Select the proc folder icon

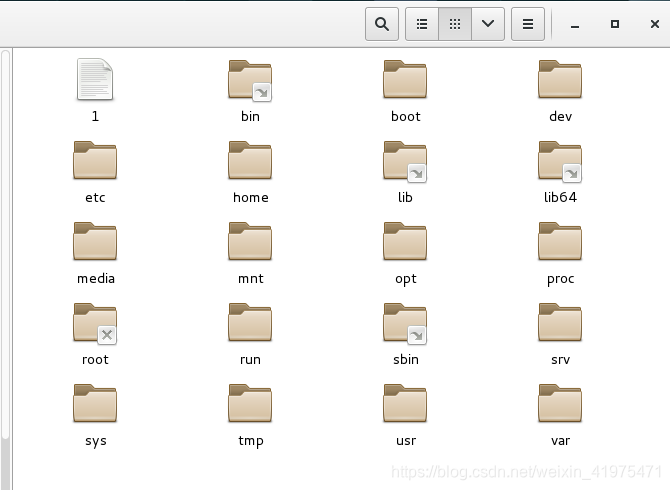point(560,241)
